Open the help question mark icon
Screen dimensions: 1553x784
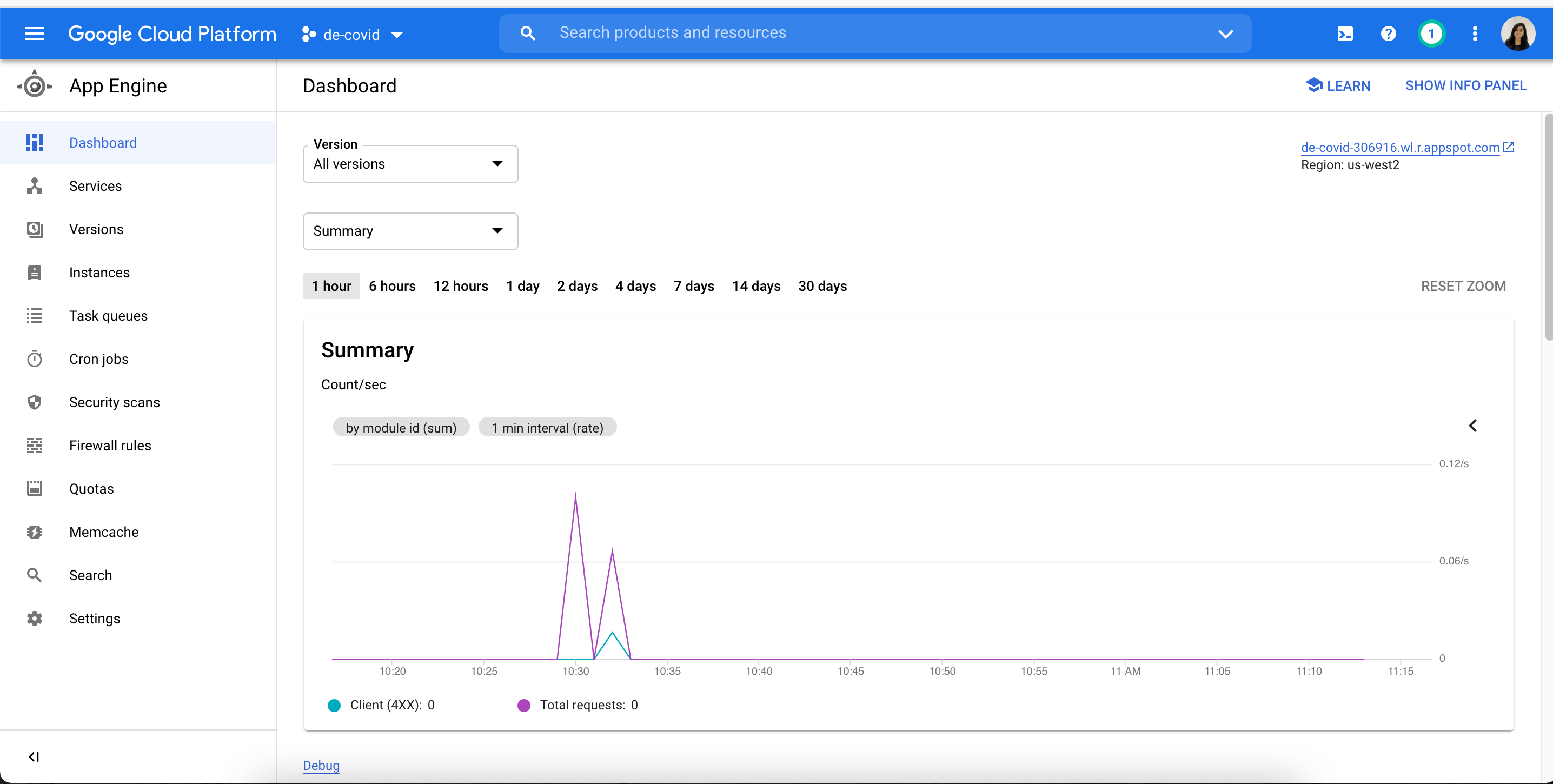[x=1388, y=34]
